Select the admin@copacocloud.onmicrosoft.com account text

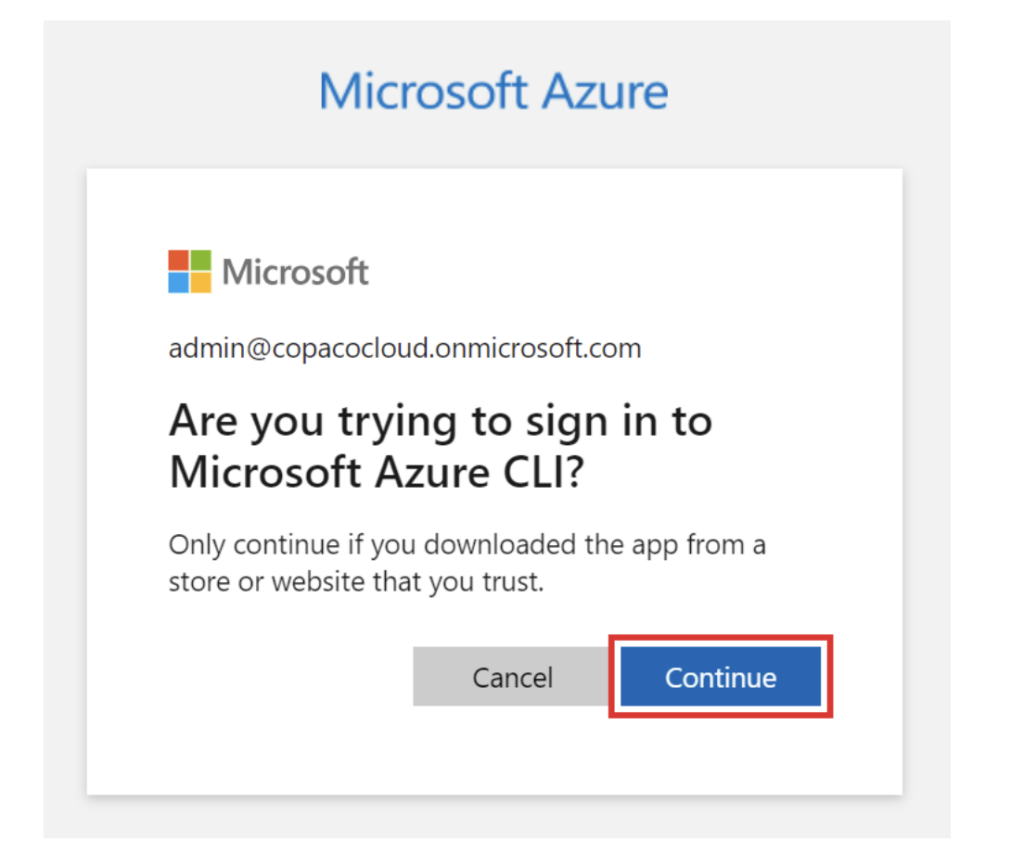(405, 349)
